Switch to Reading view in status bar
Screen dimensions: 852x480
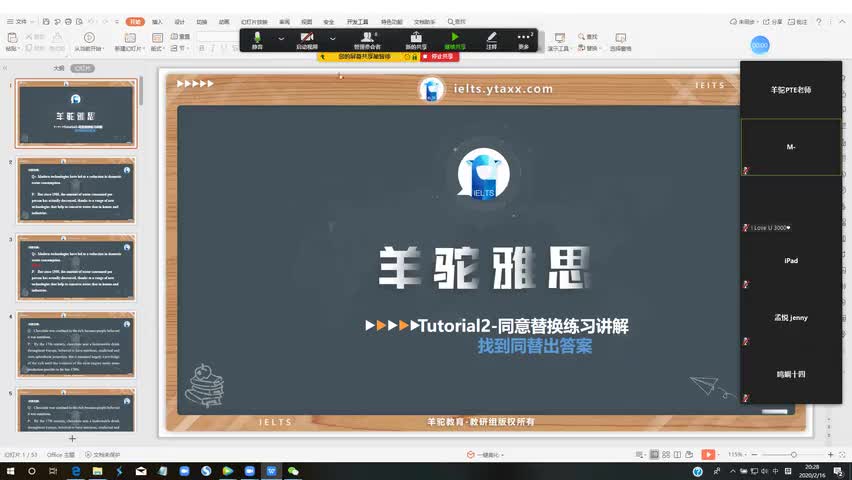(678, 454)
